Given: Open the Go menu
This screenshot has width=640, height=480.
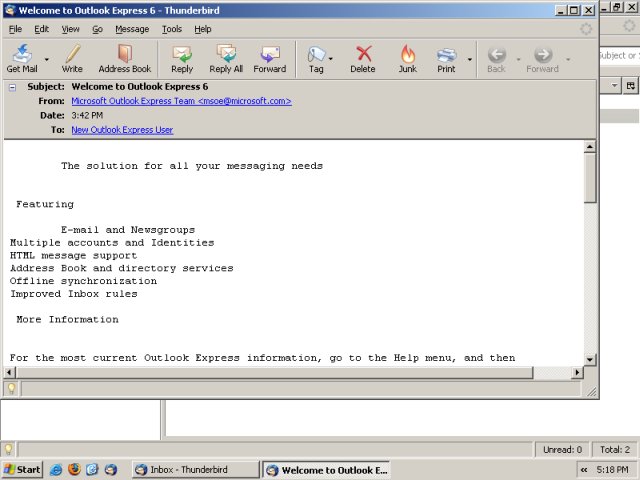Looking at the screenshot, I should point(97,29).
